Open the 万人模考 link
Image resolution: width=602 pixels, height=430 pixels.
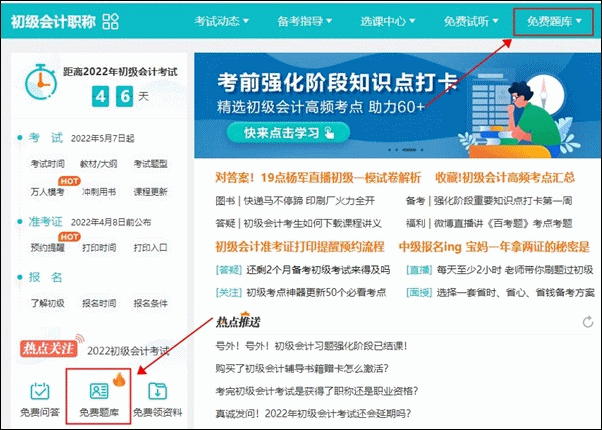(x=48, y=192)
